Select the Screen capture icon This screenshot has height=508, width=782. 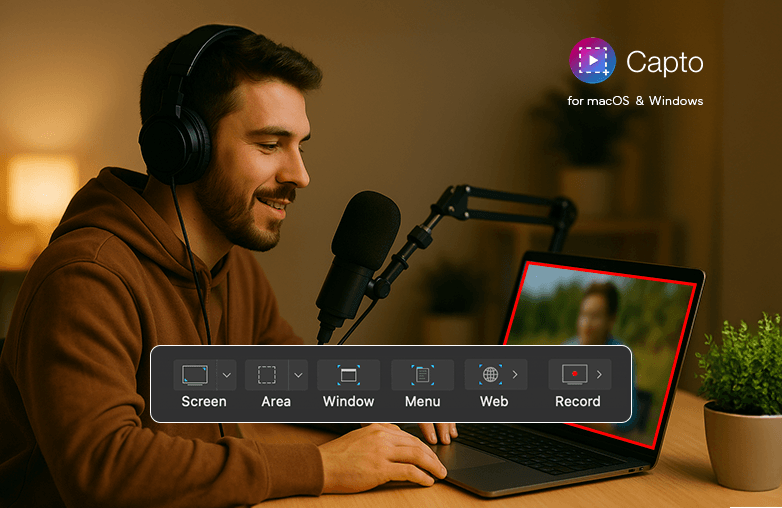tap(195, 375)
